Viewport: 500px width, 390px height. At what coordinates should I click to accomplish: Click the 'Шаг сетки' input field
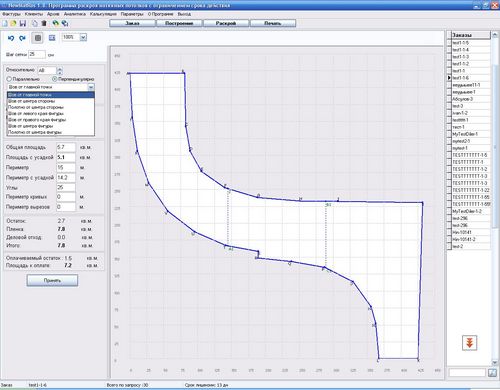[37, 54]
